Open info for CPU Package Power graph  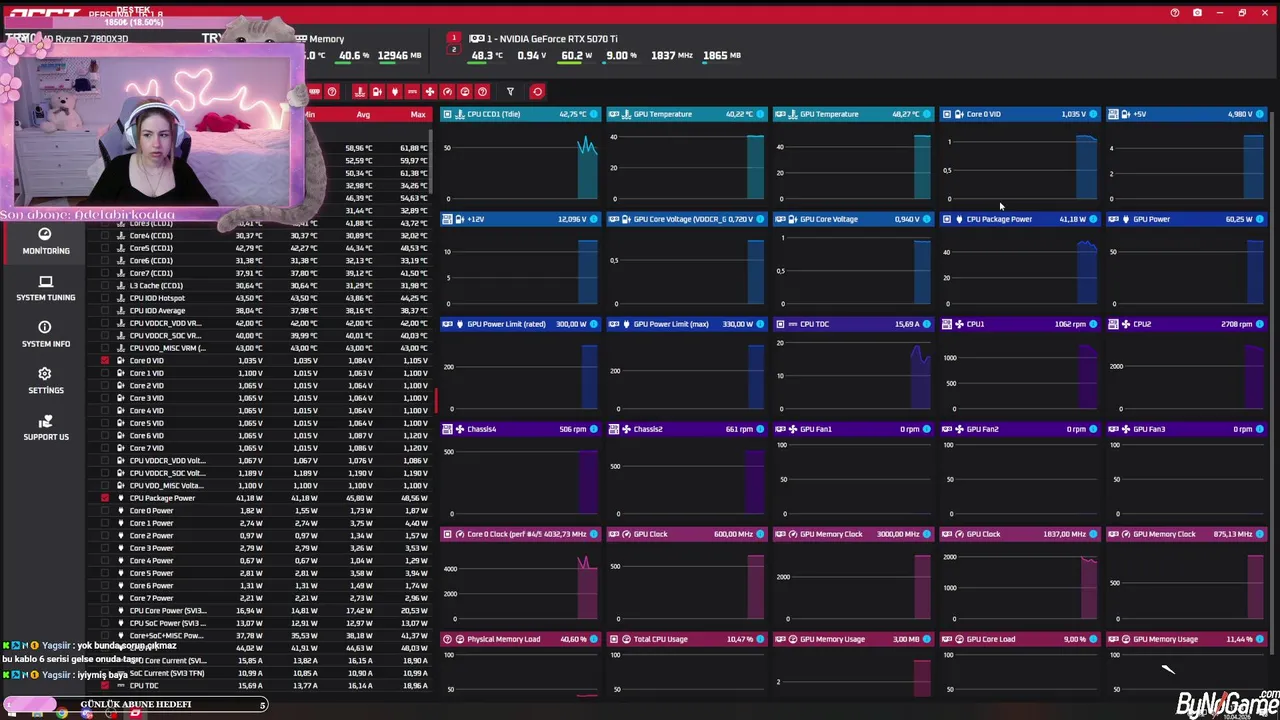pyautogui.click(x=1093, y=219)
